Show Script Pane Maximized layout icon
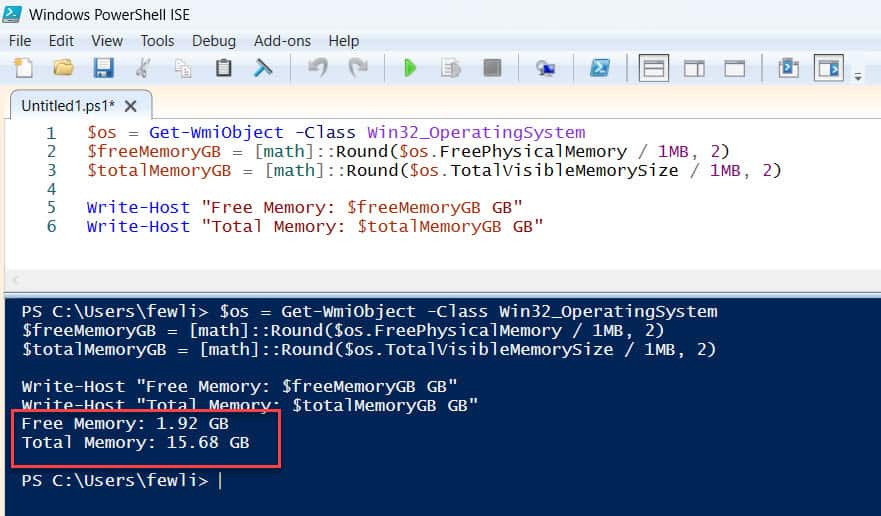The image size is (881, 516). coord(735,69)
